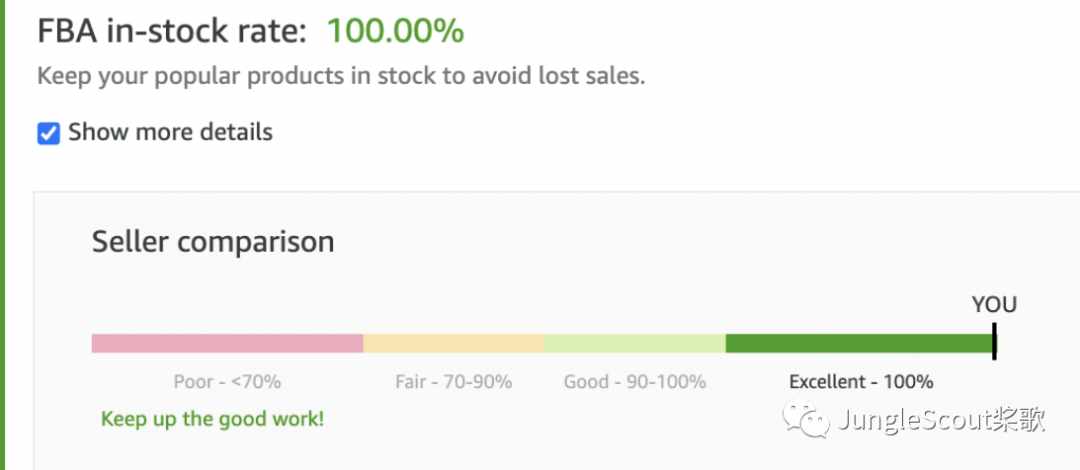This screenshot has height=470, width=1080.
Task: Select the pink Poor segment of bar
Action: 227,343
